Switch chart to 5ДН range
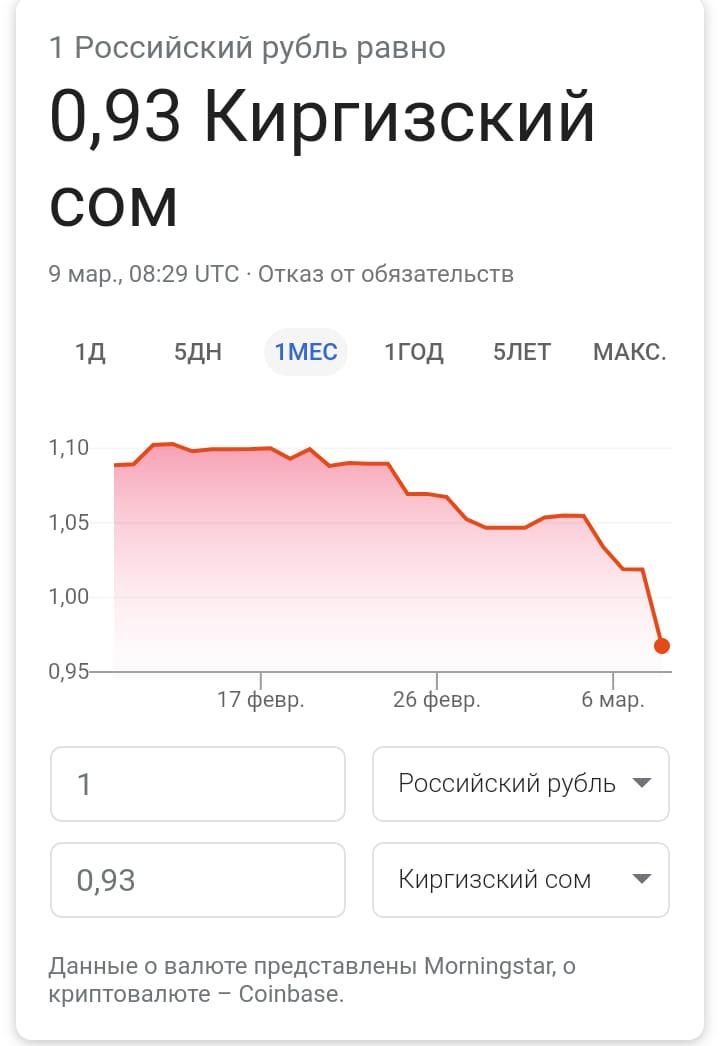Viewport: 720px width, 1046px height. pyautogui.click(x=198, y=352)
